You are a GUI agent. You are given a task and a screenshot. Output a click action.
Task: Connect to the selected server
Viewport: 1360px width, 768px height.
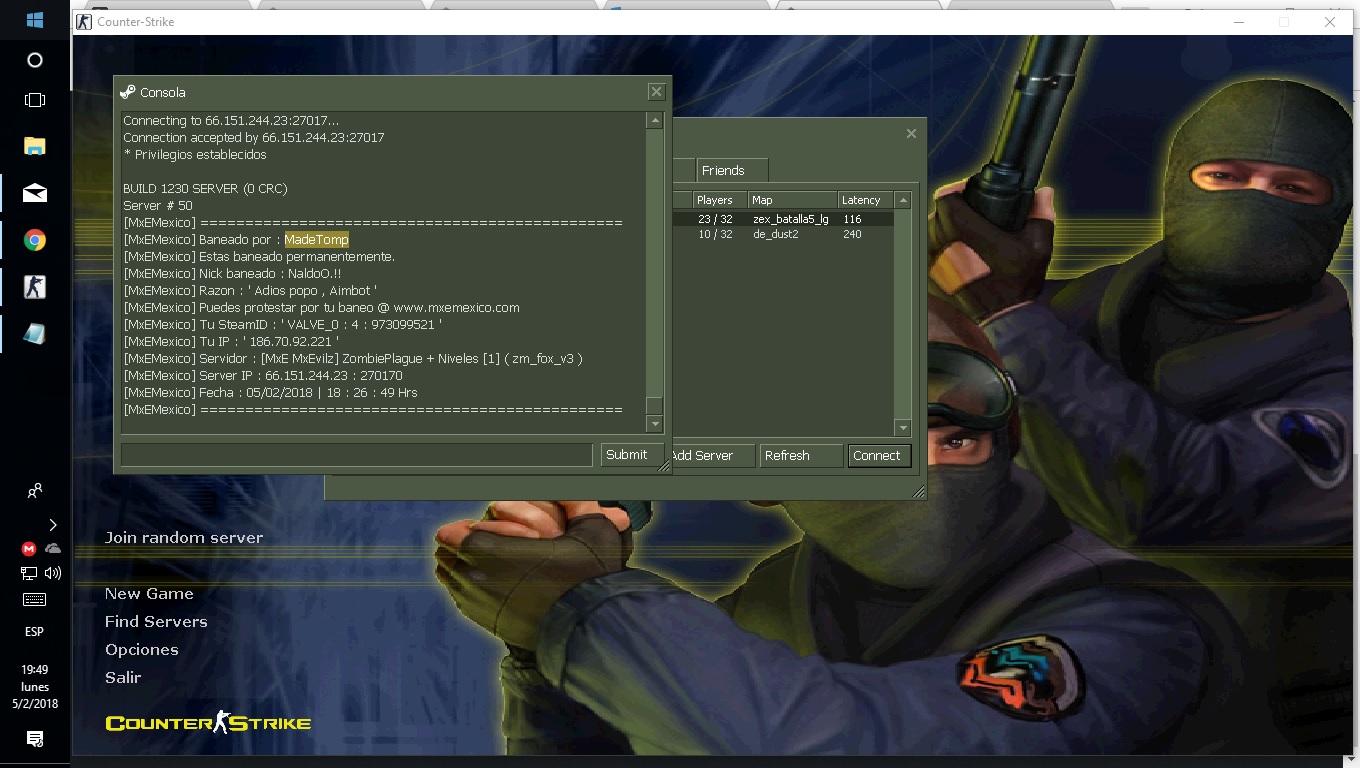click(x=878, y=455)
